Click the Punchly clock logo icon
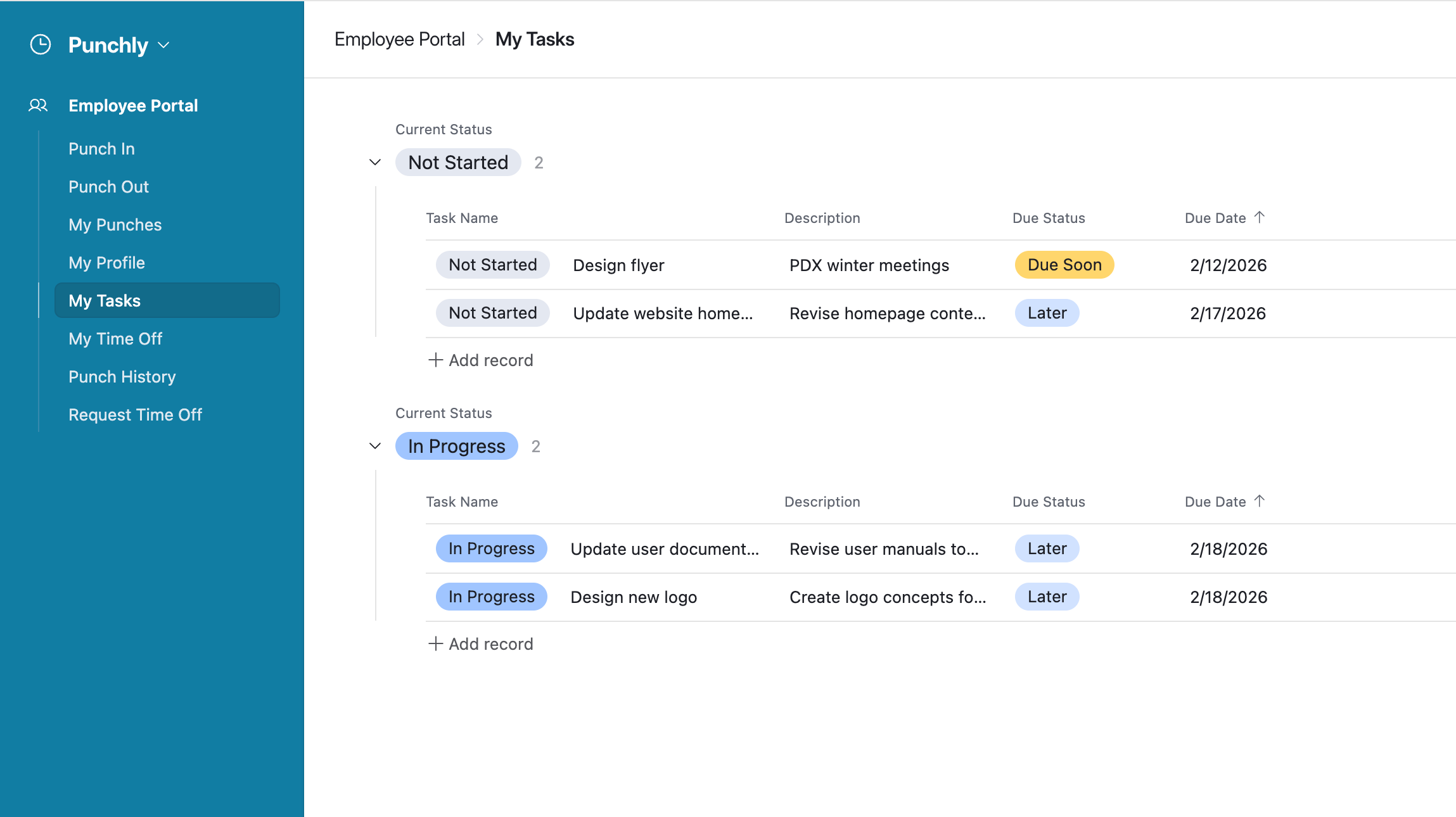This screenshot has height=817, width=1456. [x=41, y=45]
